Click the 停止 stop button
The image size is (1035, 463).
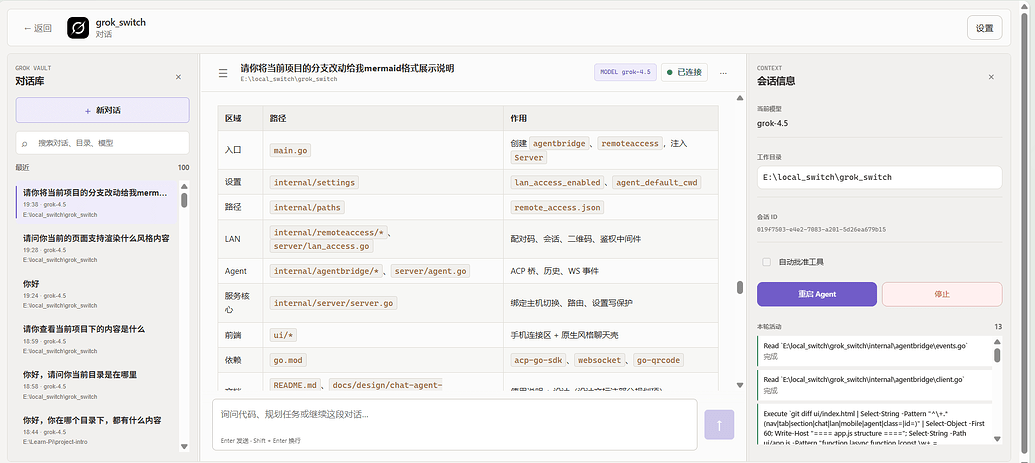942,294
